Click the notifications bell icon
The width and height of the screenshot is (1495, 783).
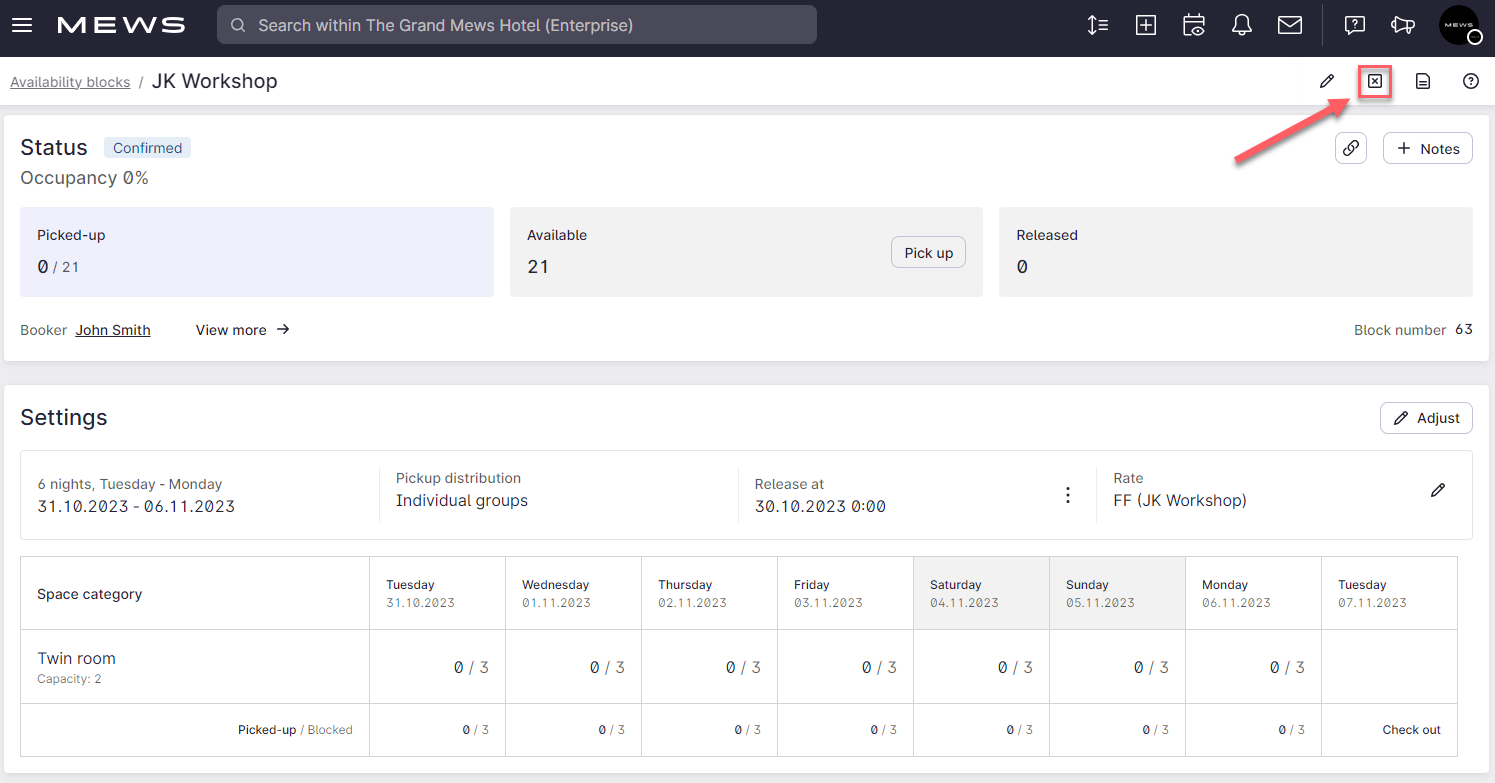(x=1241, y=25)
